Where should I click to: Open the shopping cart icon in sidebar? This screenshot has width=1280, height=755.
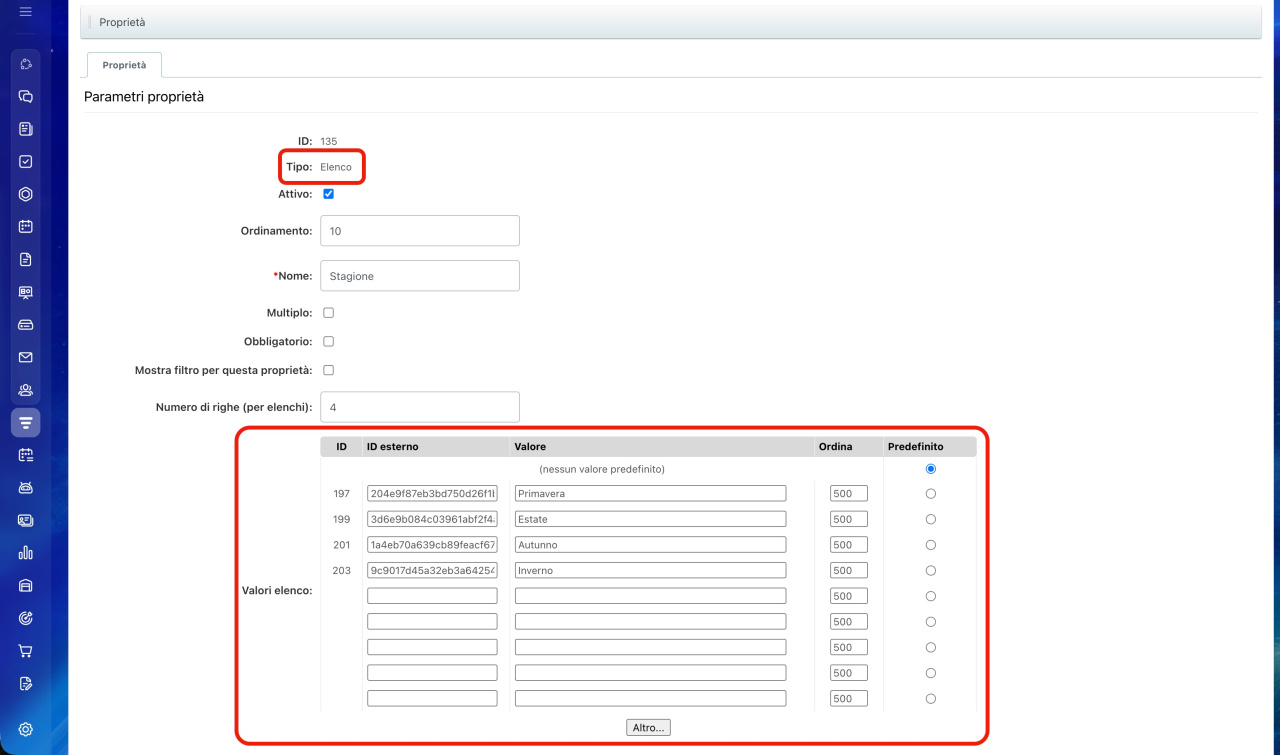pyautogui.click(x=26, y=651)
